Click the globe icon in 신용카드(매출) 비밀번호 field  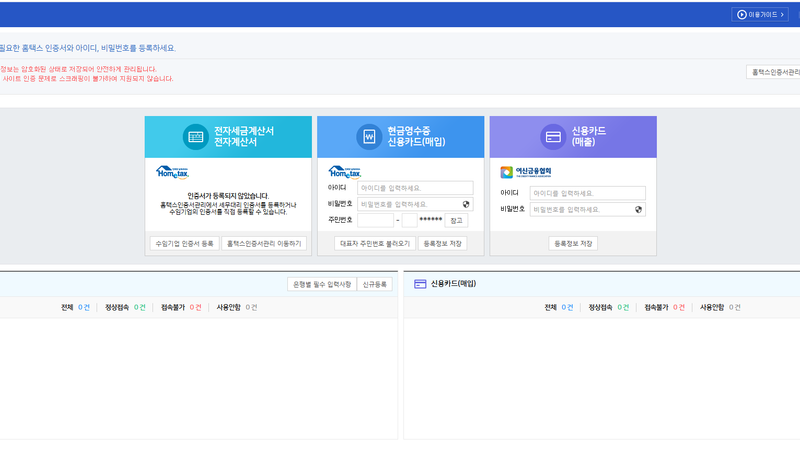click(638, 209)
